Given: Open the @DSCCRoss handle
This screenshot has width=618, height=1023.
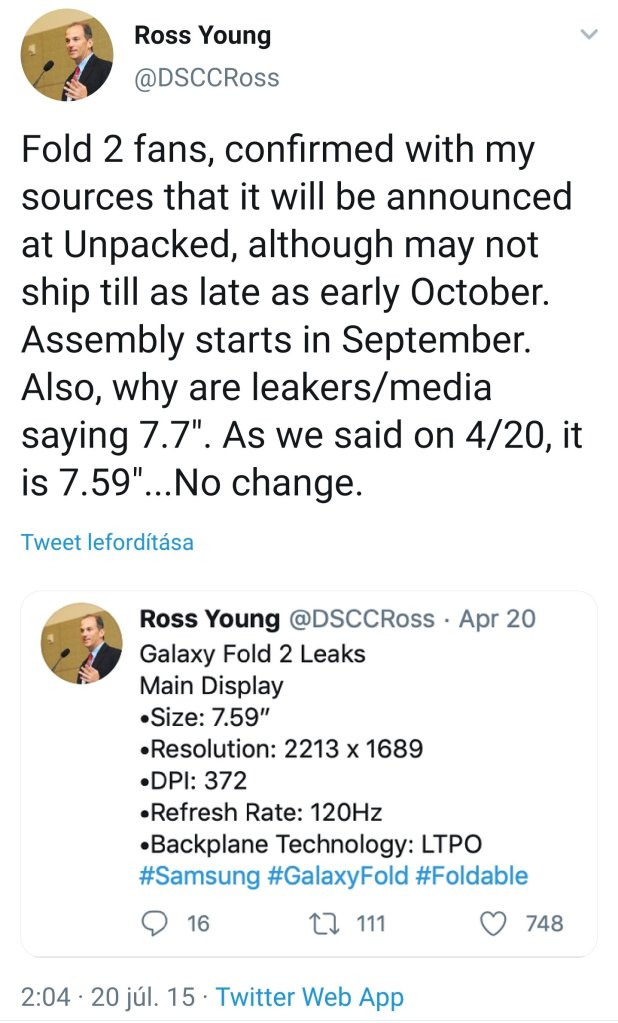Looking at the screenshot, I should (206, 77).
